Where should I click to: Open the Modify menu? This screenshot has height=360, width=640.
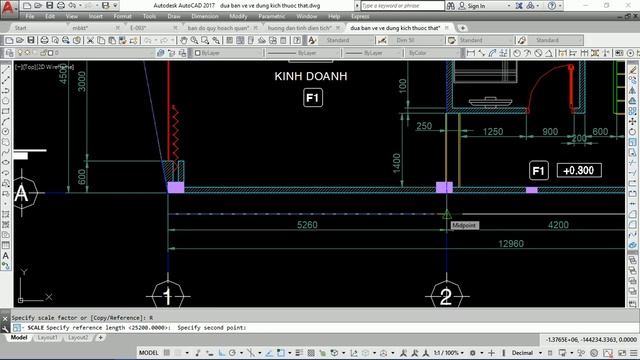point(238,16)
